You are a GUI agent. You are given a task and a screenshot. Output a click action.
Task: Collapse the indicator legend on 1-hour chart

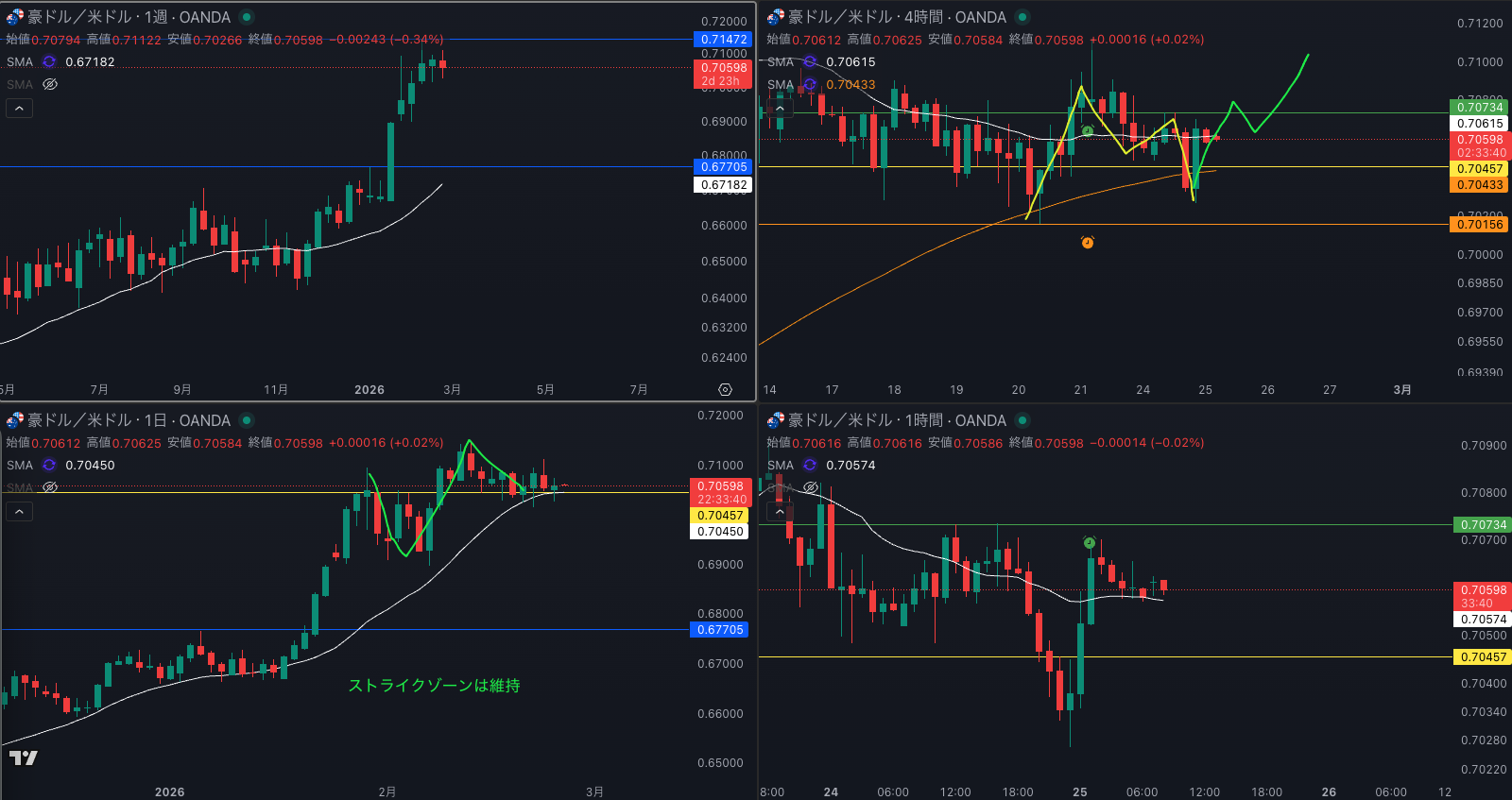pos(780,512)
